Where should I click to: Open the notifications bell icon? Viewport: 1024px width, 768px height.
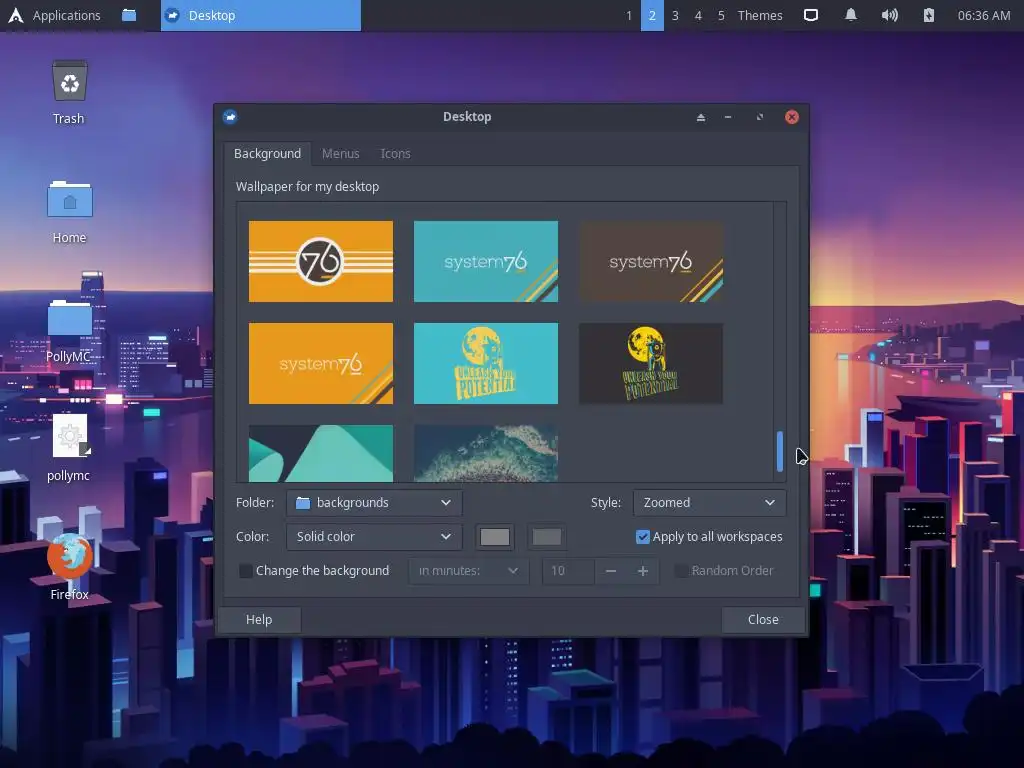coord(850,15)
